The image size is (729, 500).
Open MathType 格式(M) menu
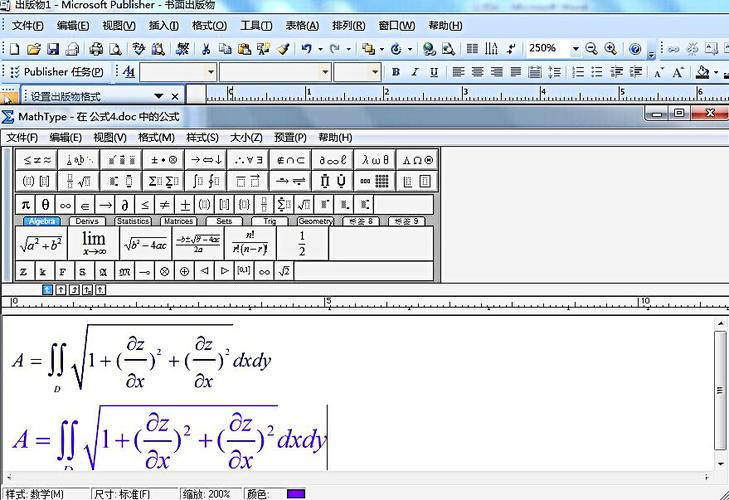tap(156, 138)
